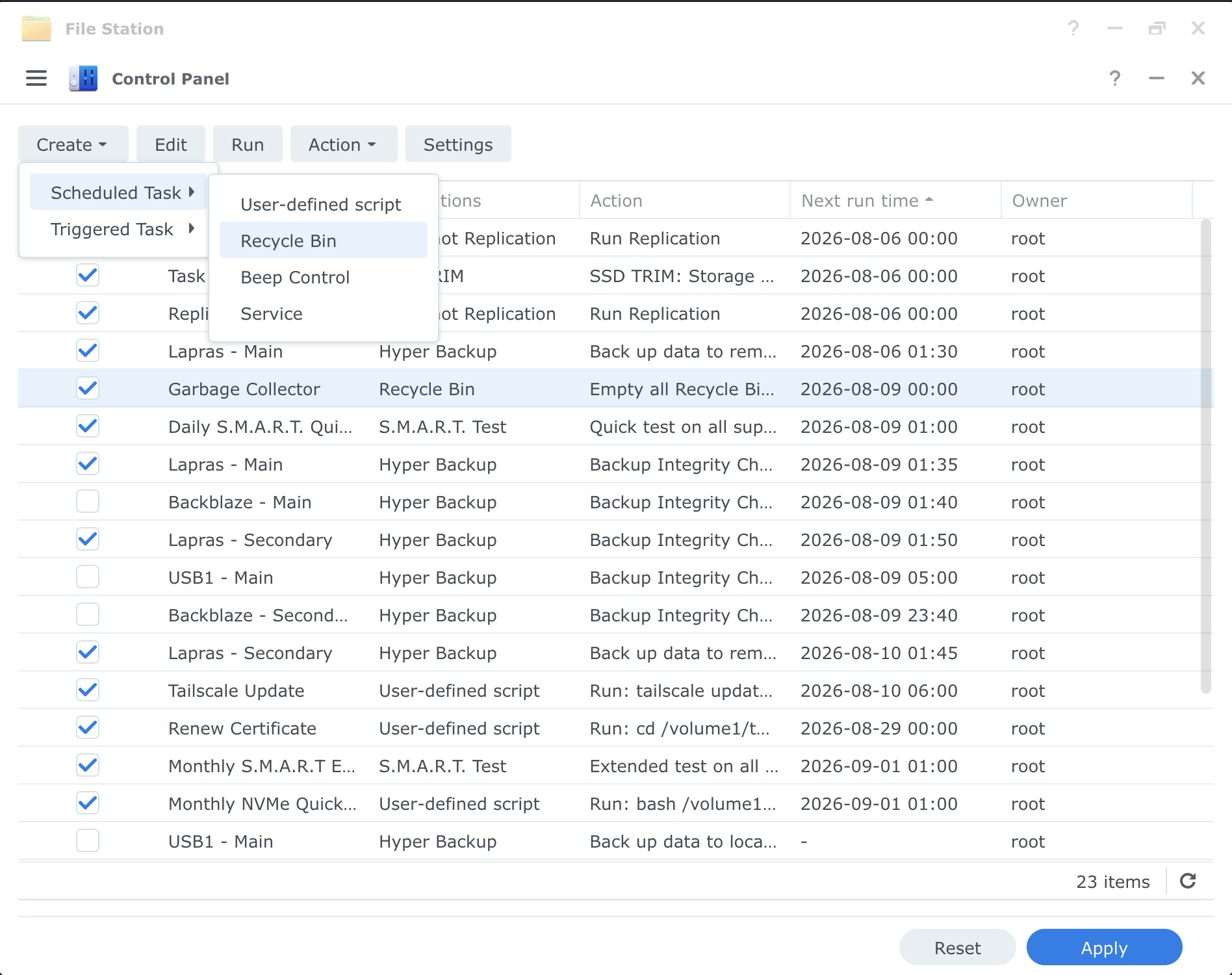The height and width of the screenshot is (975, 1232).
Task: Click 'Monthly NVMe Quick...' task name
Action: point(263,803)
